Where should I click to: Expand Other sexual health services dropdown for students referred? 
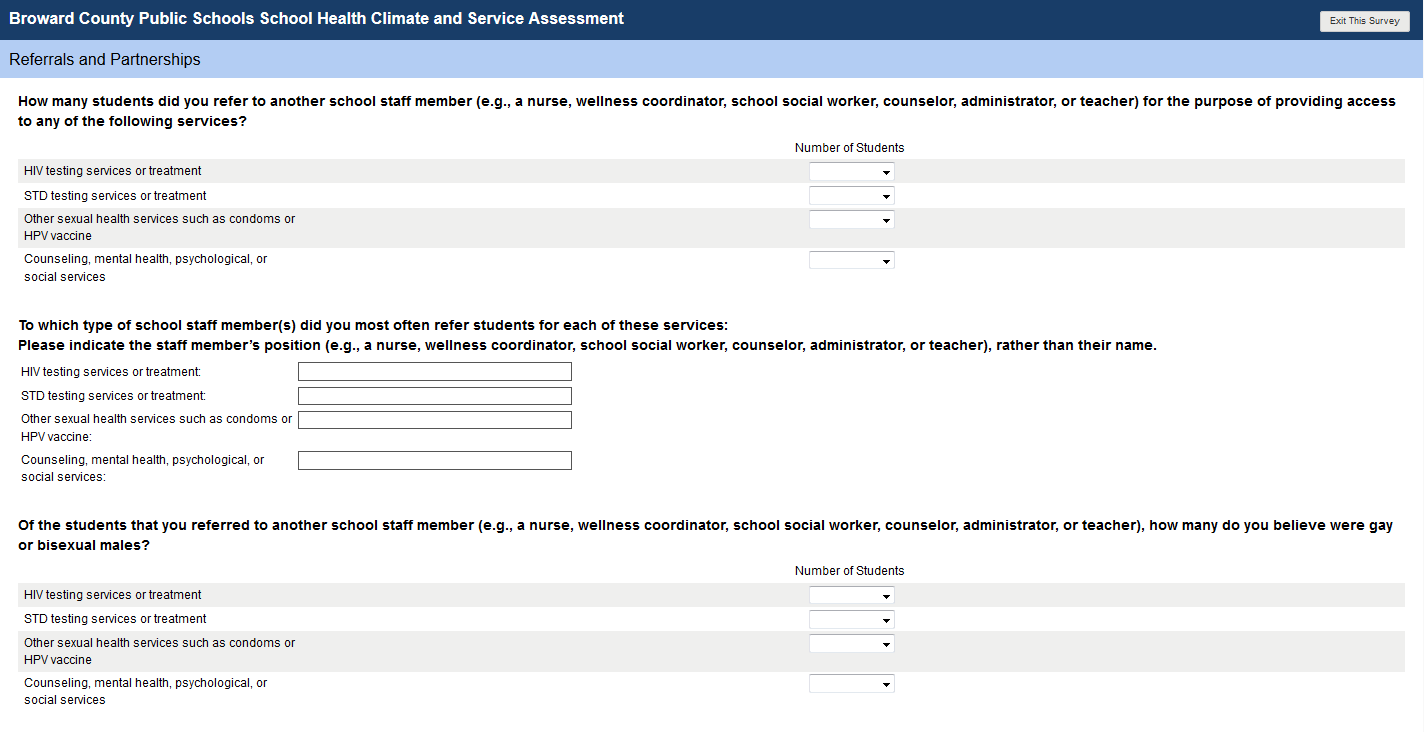click(852, 220)
